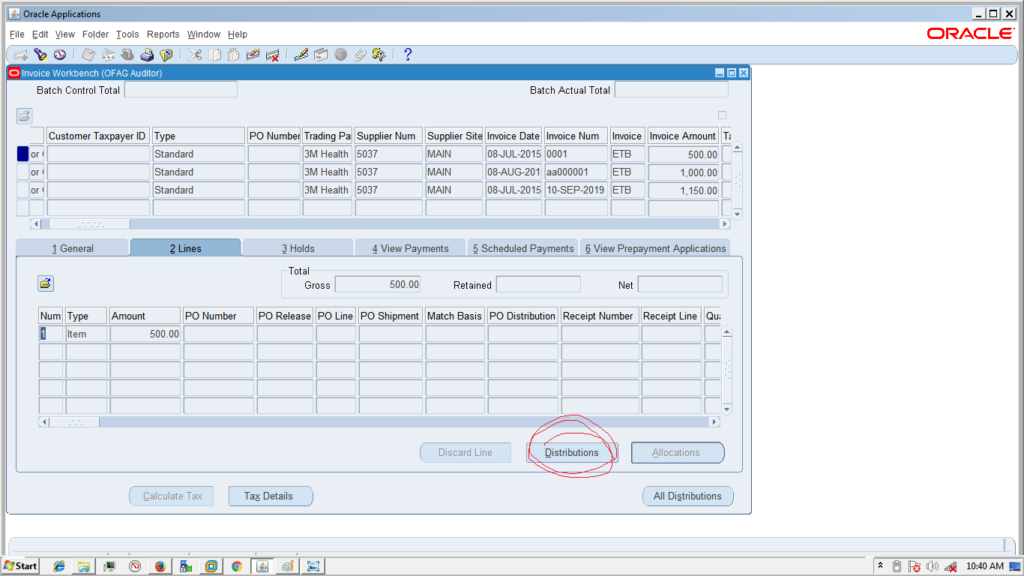
Task: Click the Start button
Action: (20, 566)
